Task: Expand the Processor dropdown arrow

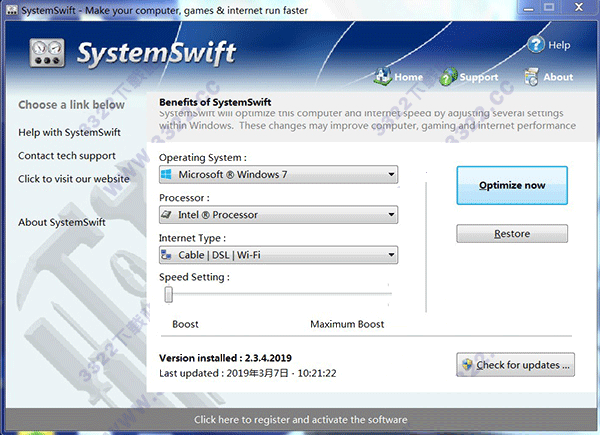Action: (x=391, y=214)
